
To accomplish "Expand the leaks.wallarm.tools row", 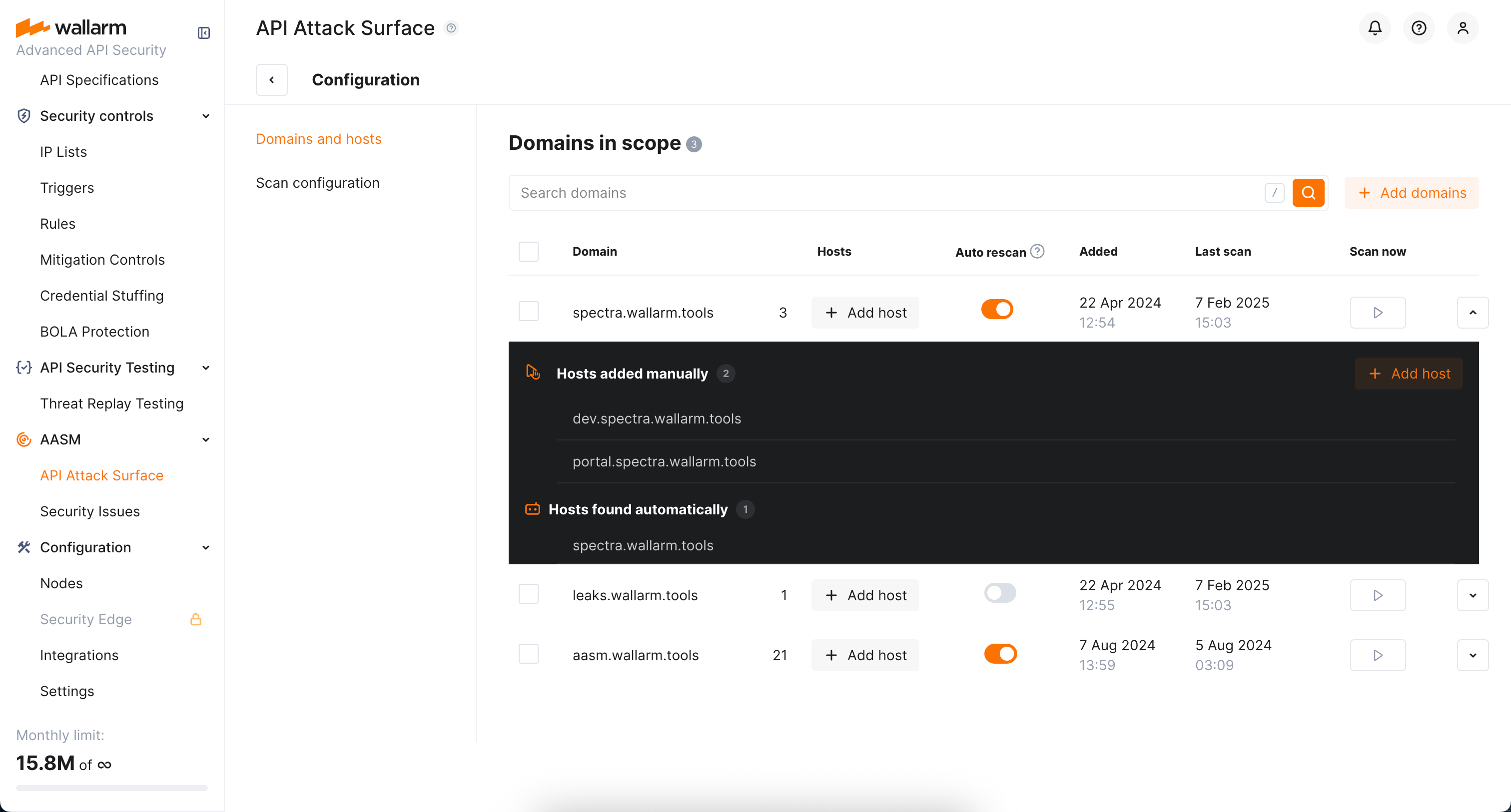I will 1473,595.
